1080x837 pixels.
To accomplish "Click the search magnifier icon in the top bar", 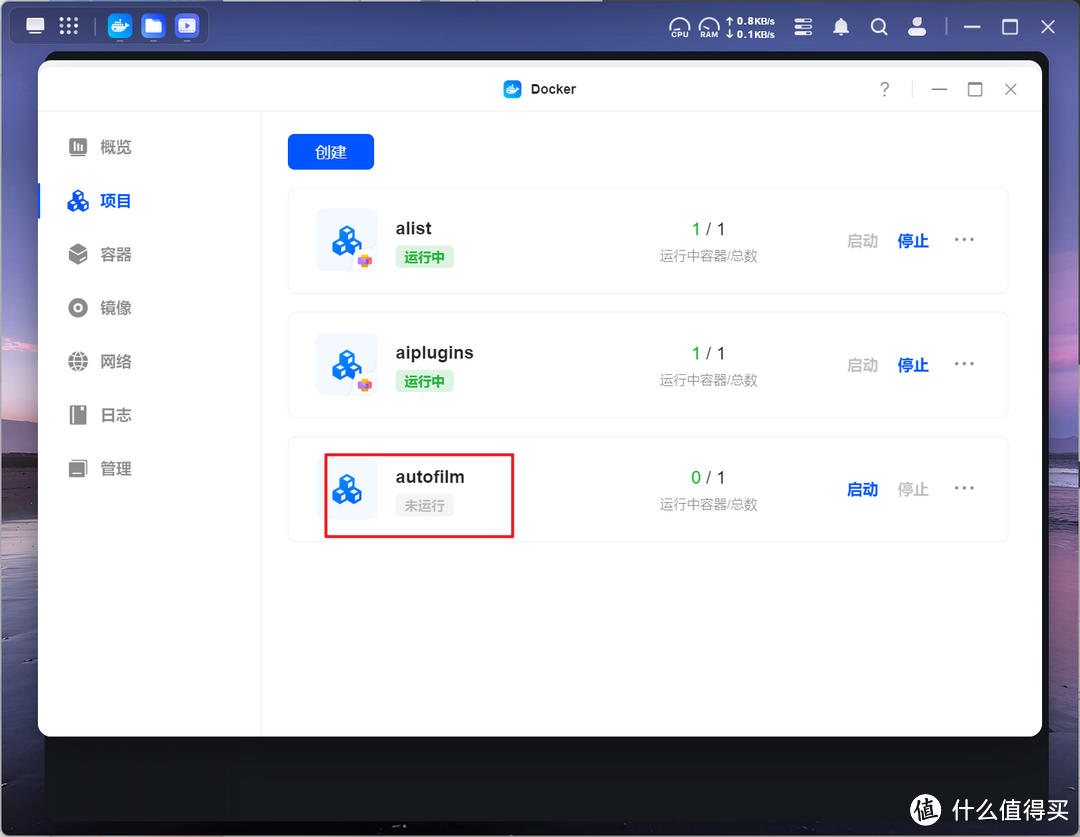I will (879, 26).
